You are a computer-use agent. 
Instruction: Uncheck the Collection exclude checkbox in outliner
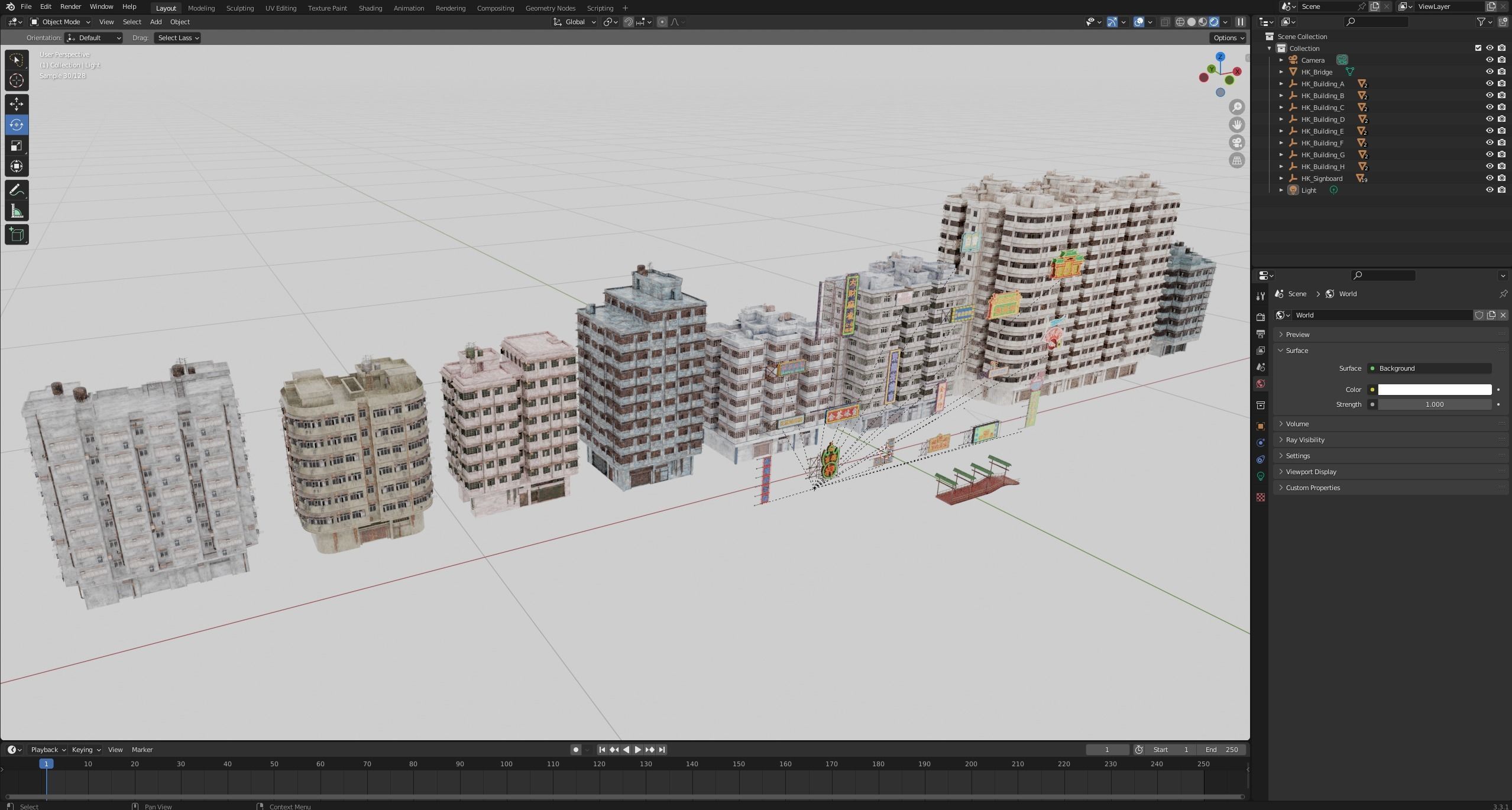(1478, 48)
